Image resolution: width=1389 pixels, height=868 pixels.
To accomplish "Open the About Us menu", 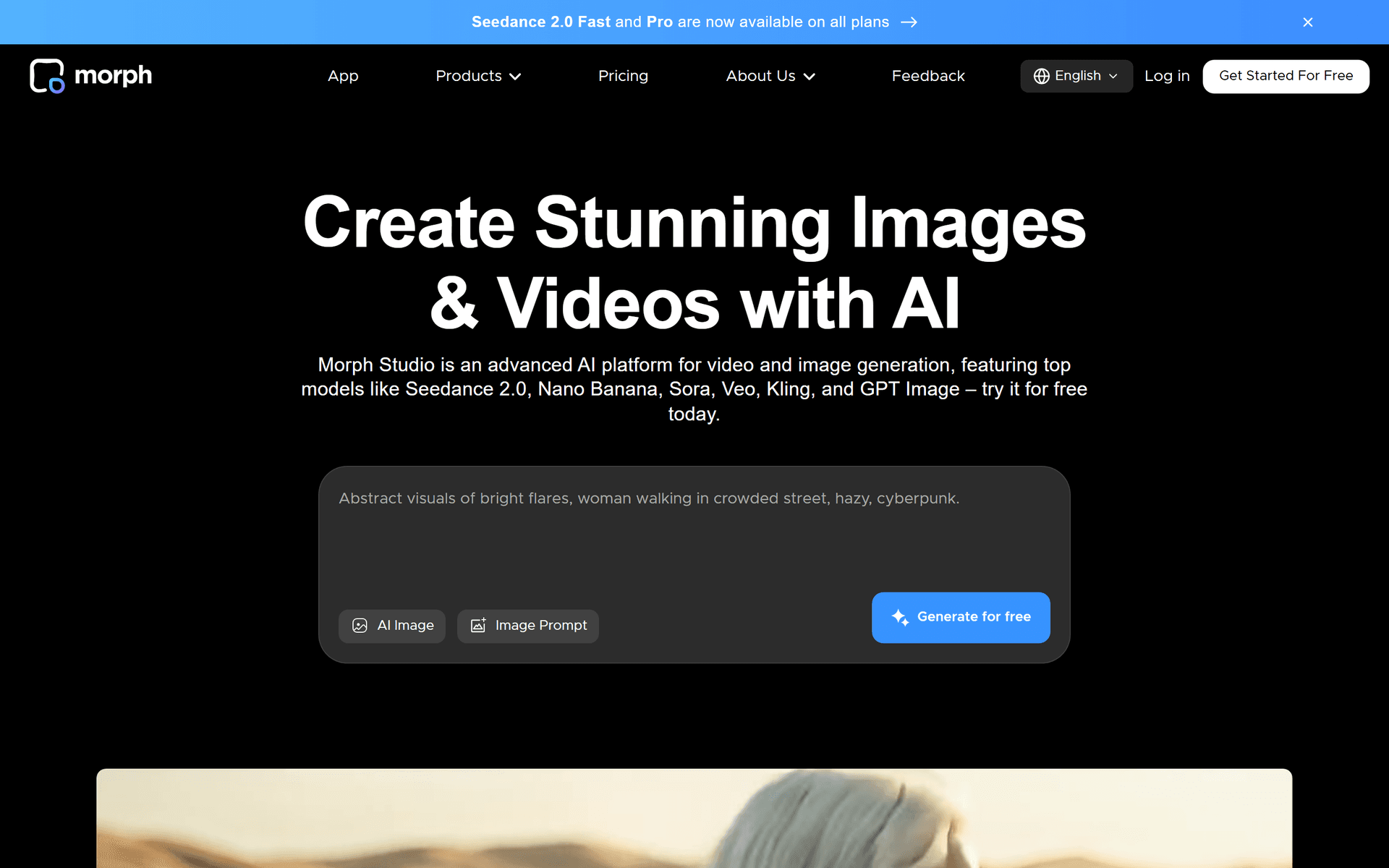I will coord(770,76).
